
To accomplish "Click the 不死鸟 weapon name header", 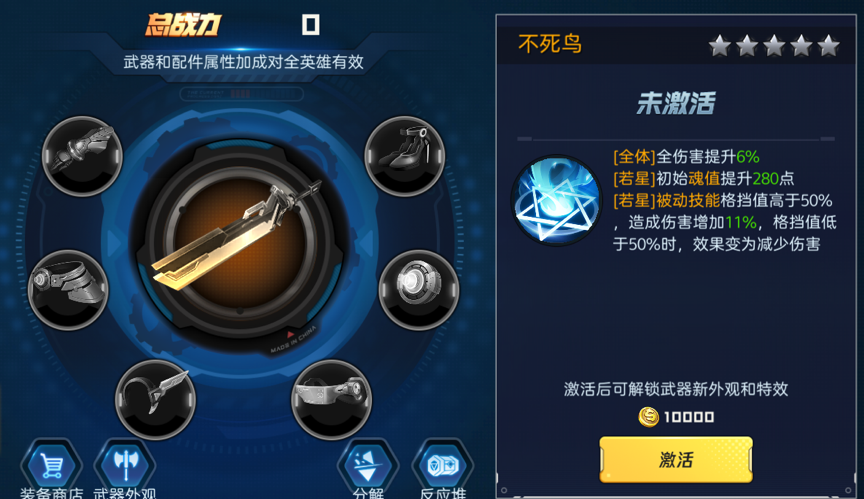I will click(550, 44).
